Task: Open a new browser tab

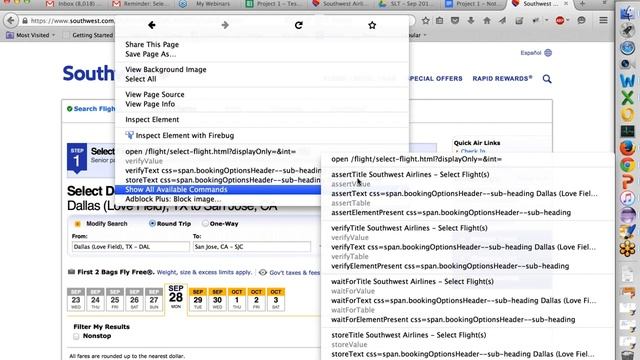Action: pyautogui.click(x=582, y=4)
